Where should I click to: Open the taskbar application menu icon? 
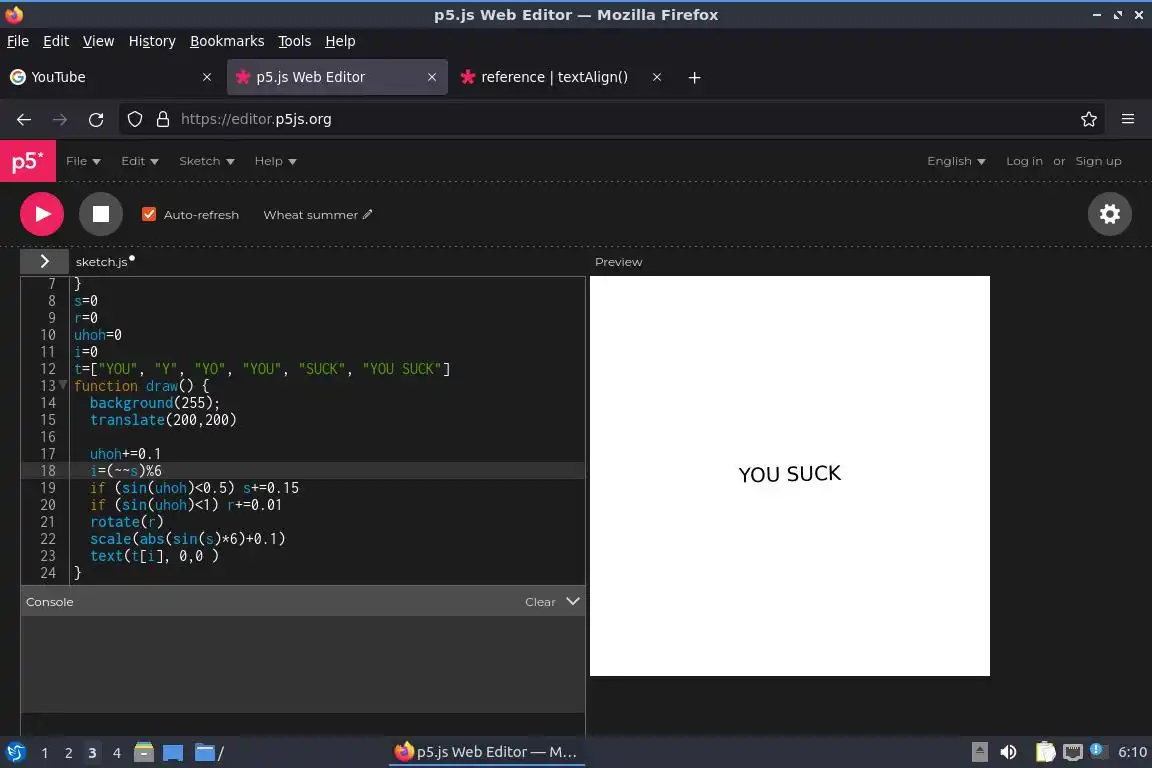pos(15,752)
